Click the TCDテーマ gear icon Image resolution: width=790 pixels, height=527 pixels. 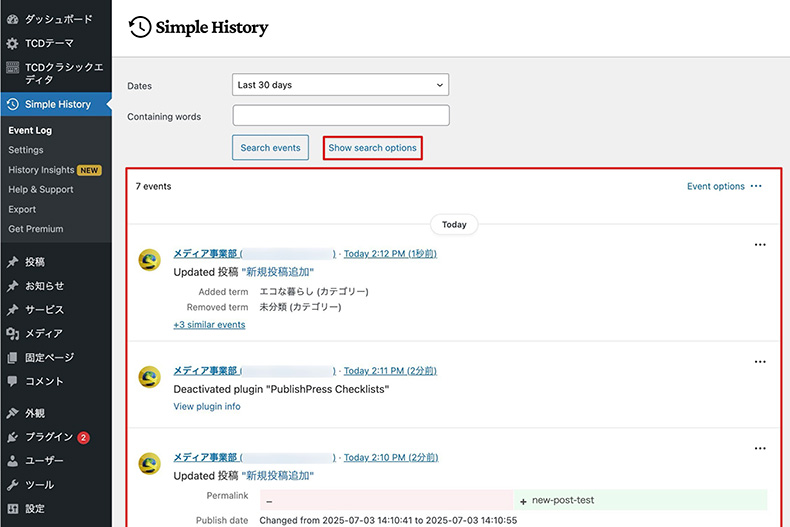pos(13,43)
